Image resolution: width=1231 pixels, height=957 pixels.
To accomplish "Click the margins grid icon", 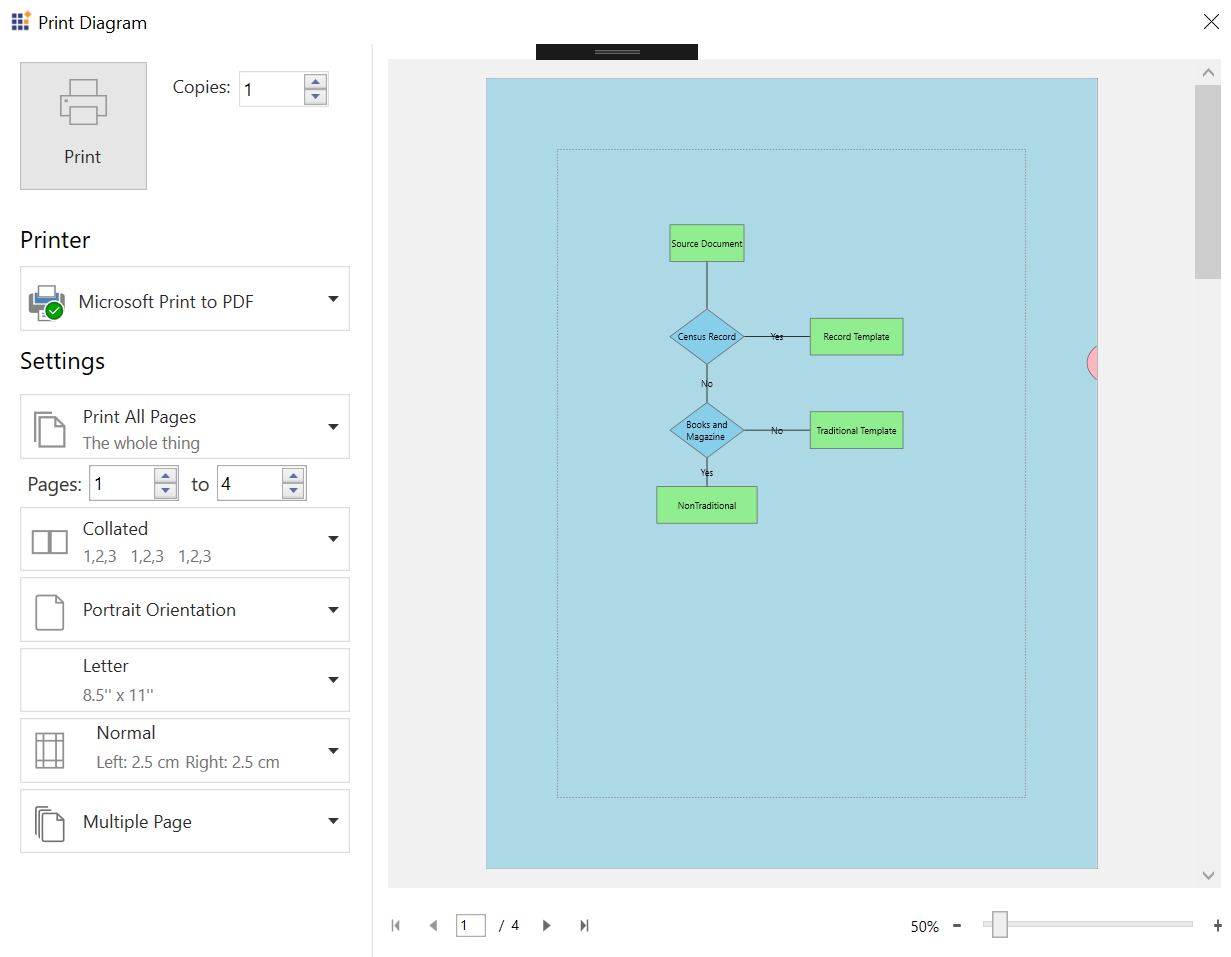I will [x=50, y=751].
